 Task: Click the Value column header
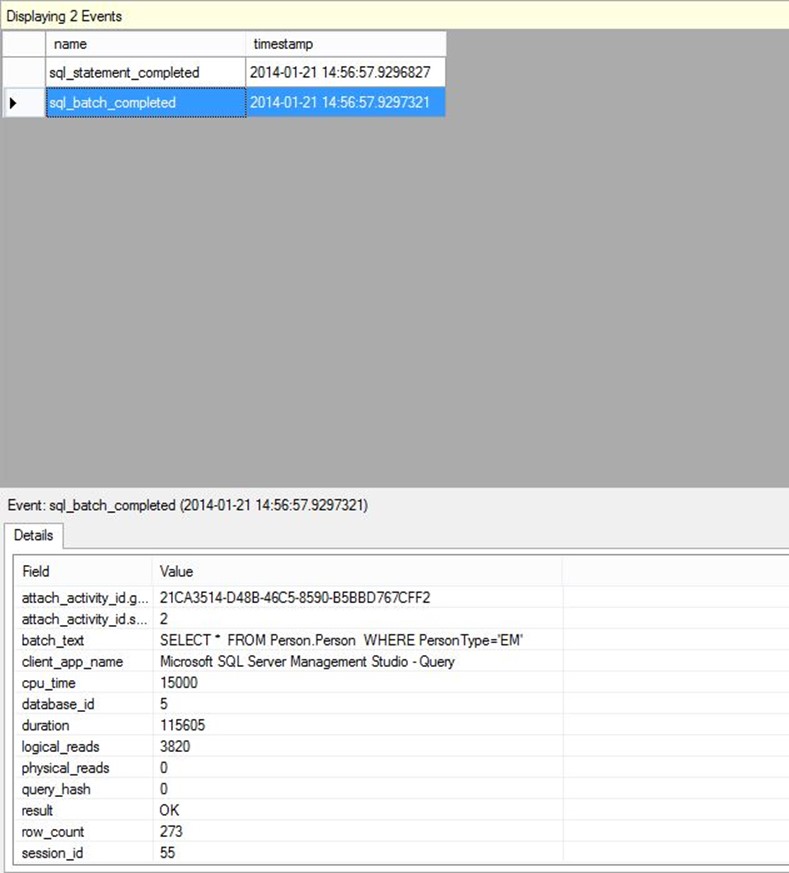(357, 571)
